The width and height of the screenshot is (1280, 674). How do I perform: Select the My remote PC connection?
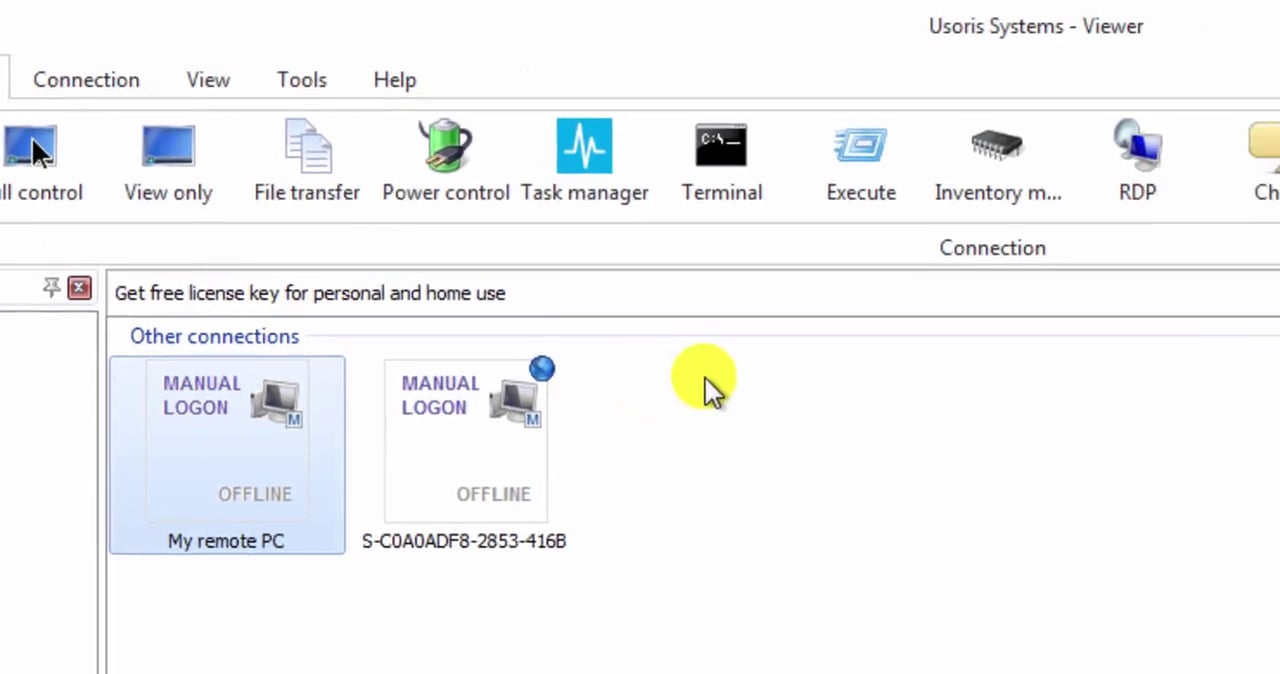tap(227, 455)
